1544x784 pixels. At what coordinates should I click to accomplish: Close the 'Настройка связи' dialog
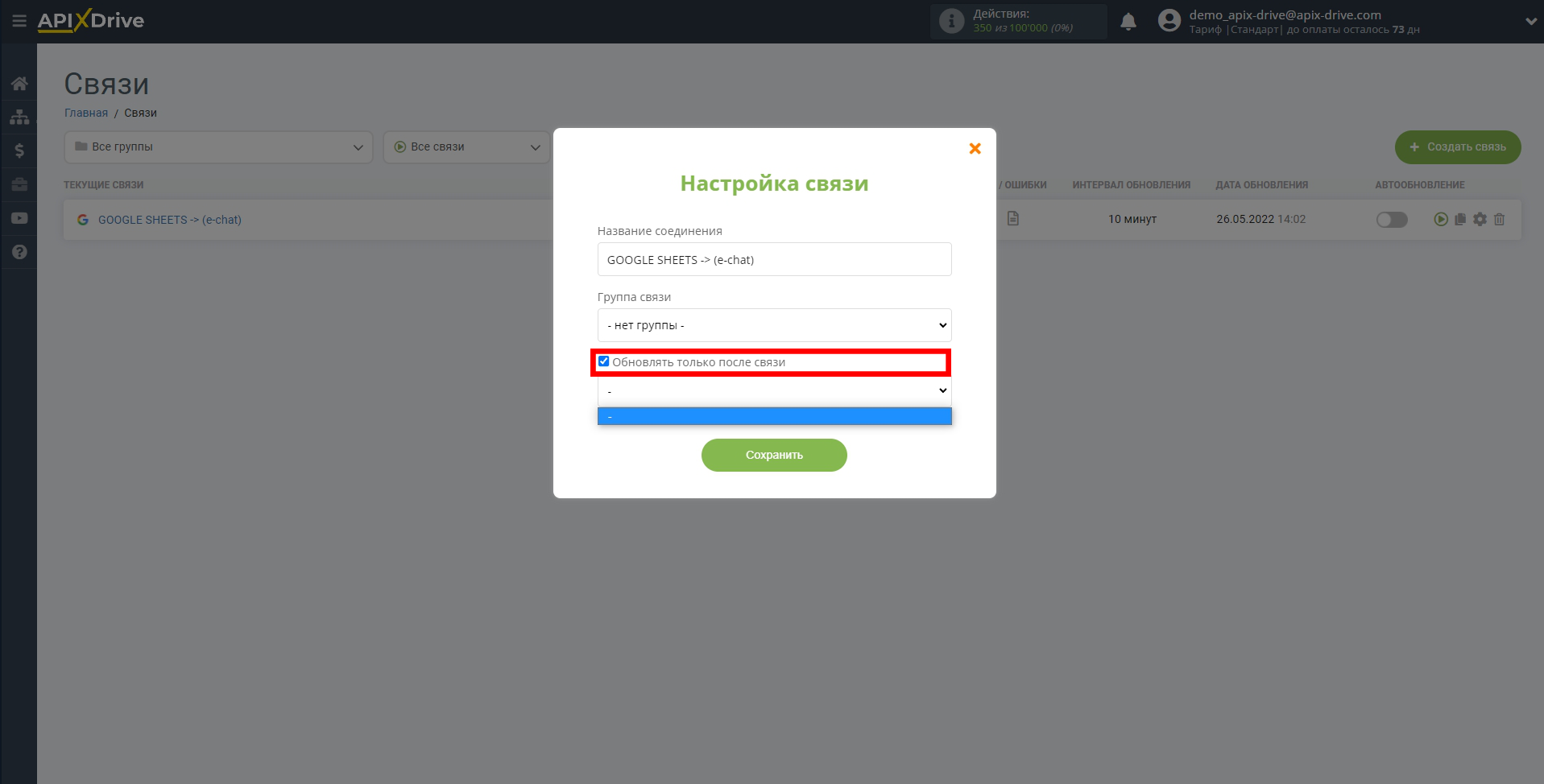tap(975, 148)
